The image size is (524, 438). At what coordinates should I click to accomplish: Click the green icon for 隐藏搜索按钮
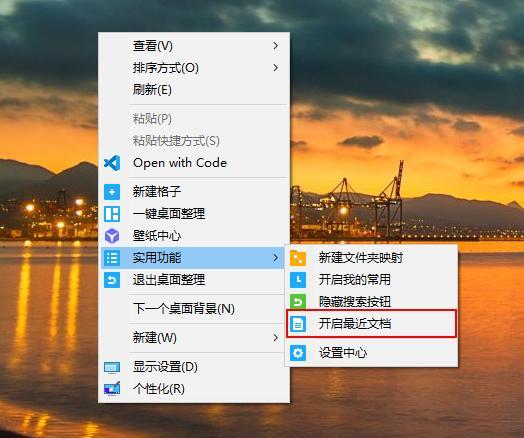298,301
